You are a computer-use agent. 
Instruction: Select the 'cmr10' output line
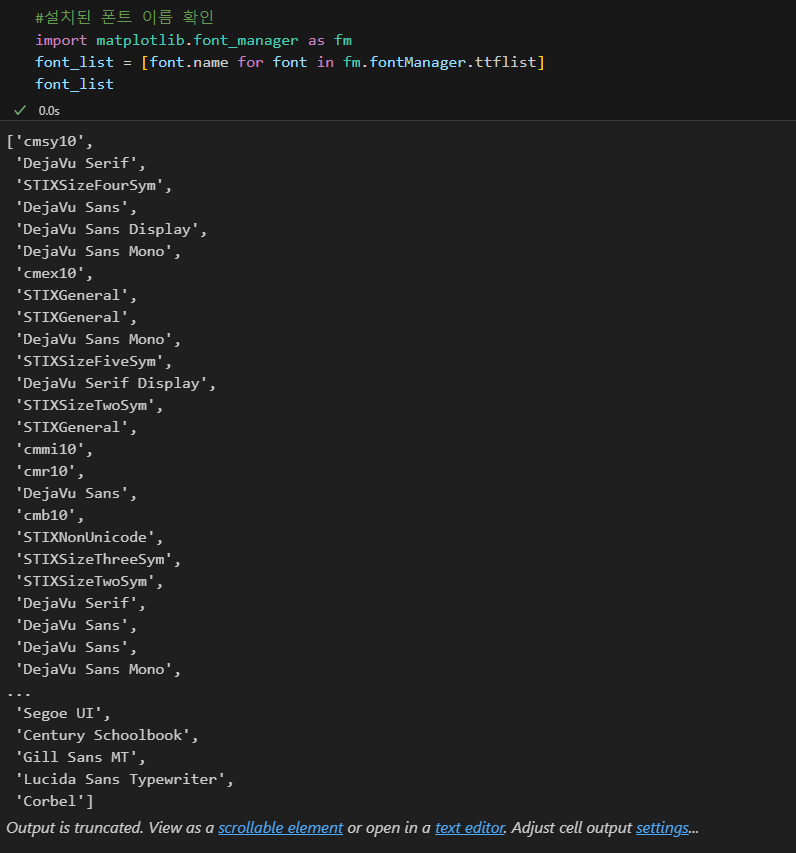pos(50,471)
